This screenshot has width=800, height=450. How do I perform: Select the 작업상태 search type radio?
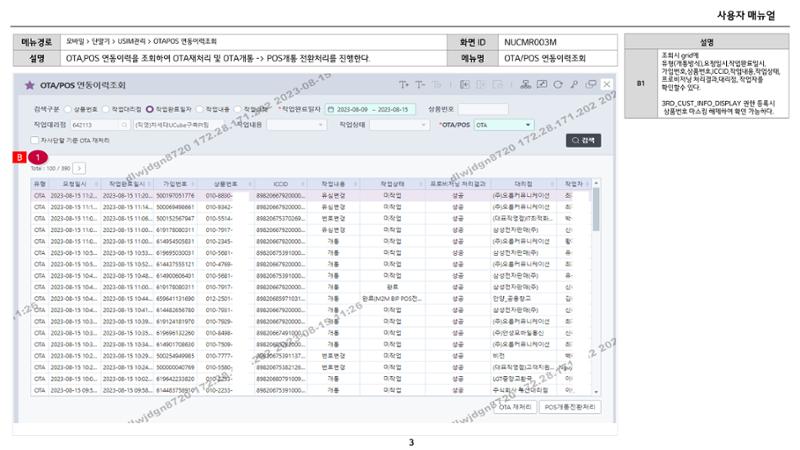[x=237, y=109]
